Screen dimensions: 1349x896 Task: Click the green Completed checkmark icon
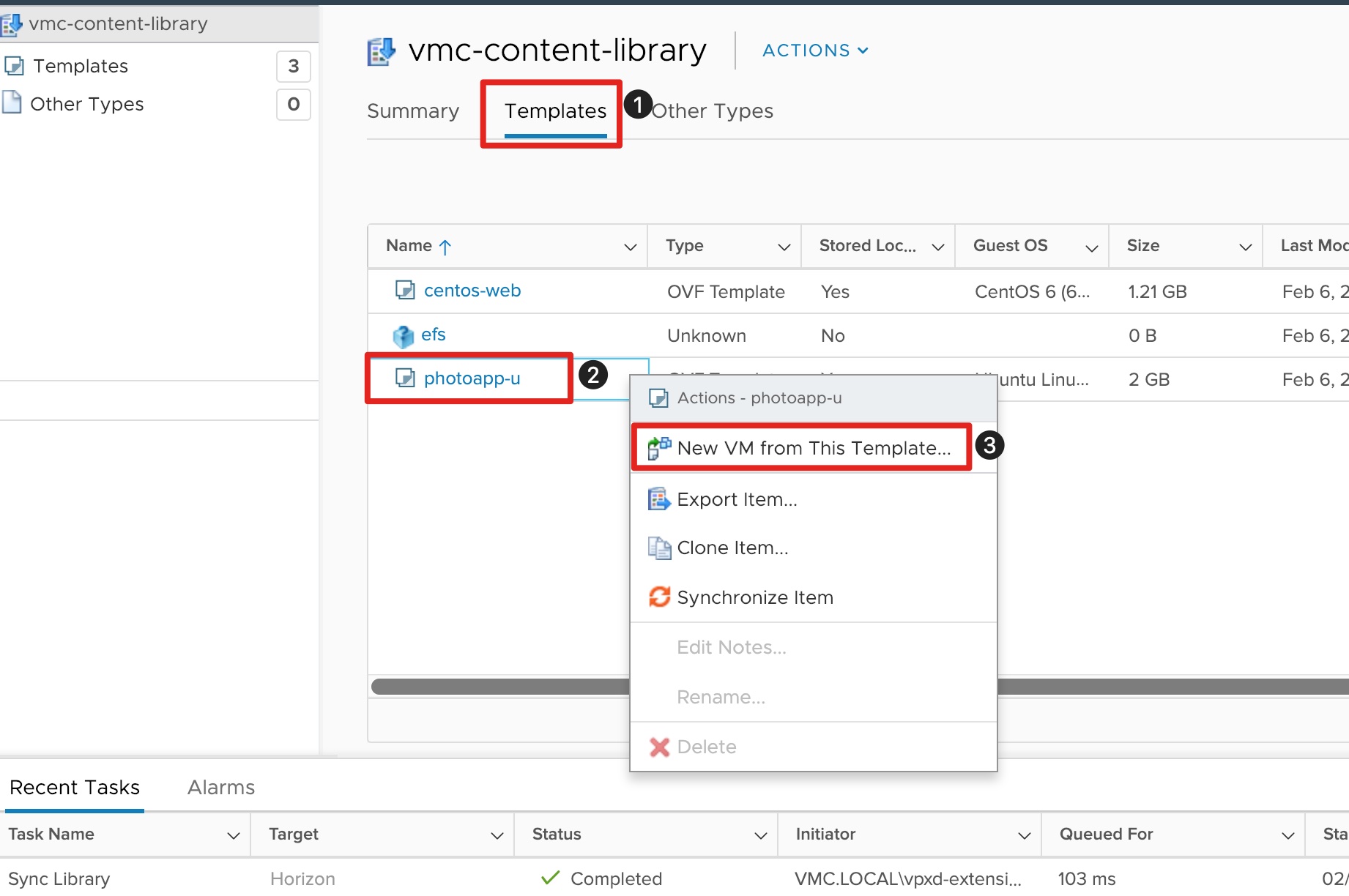tap(550, 877)
